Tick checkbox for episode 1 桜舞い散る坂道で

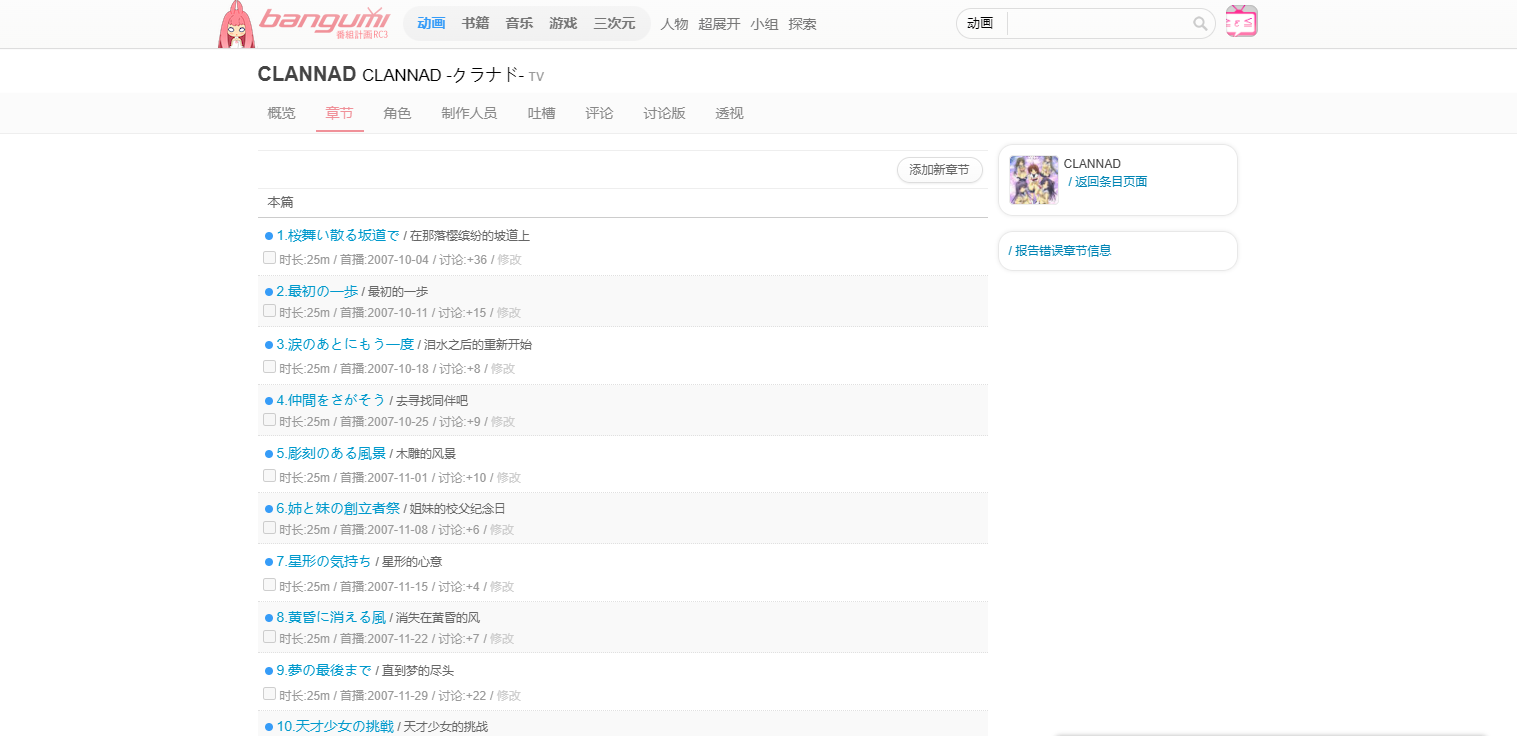click(x=269, y=258)
